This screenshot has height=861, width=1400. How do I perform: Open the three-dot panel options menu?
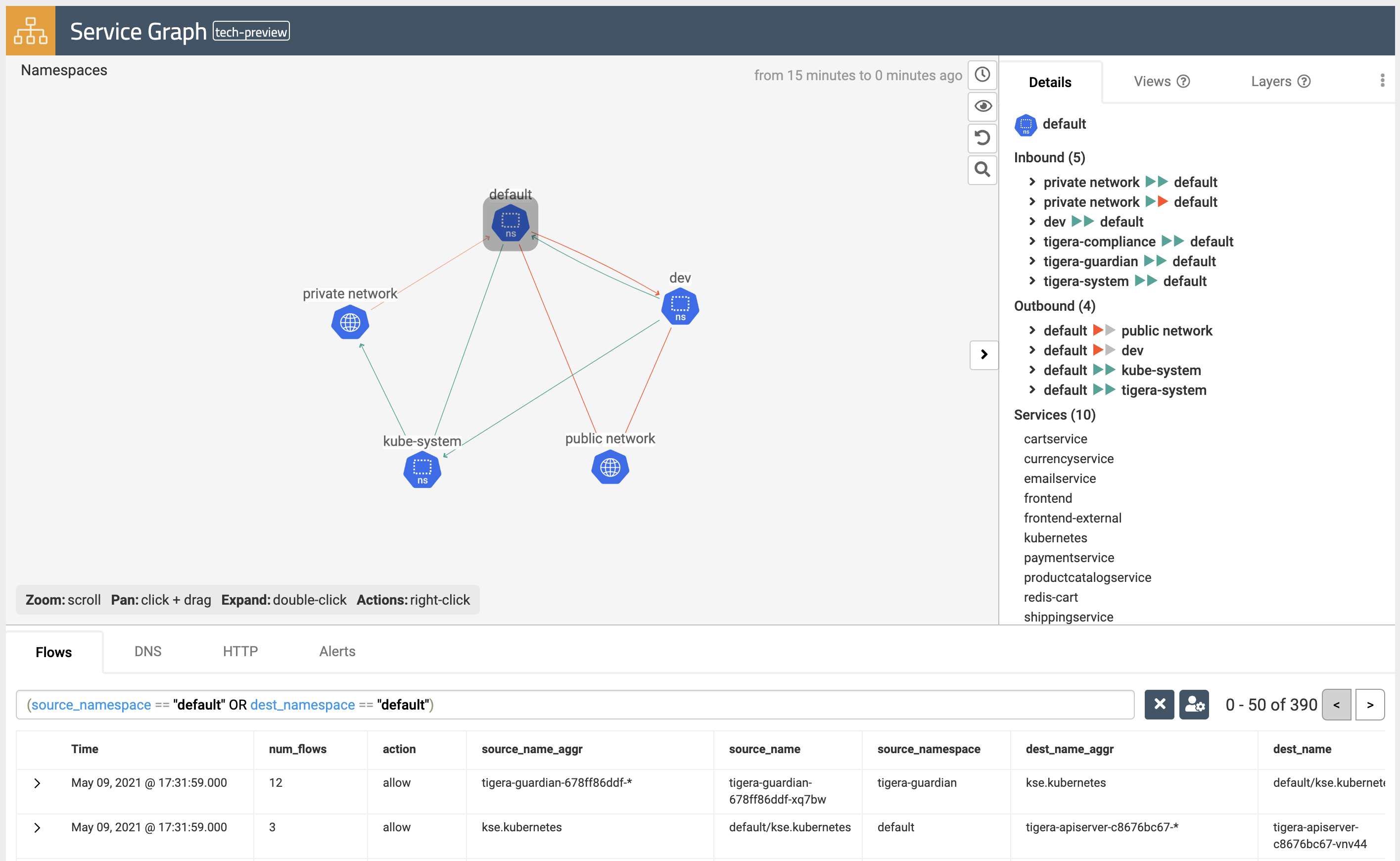point(1382,81)
